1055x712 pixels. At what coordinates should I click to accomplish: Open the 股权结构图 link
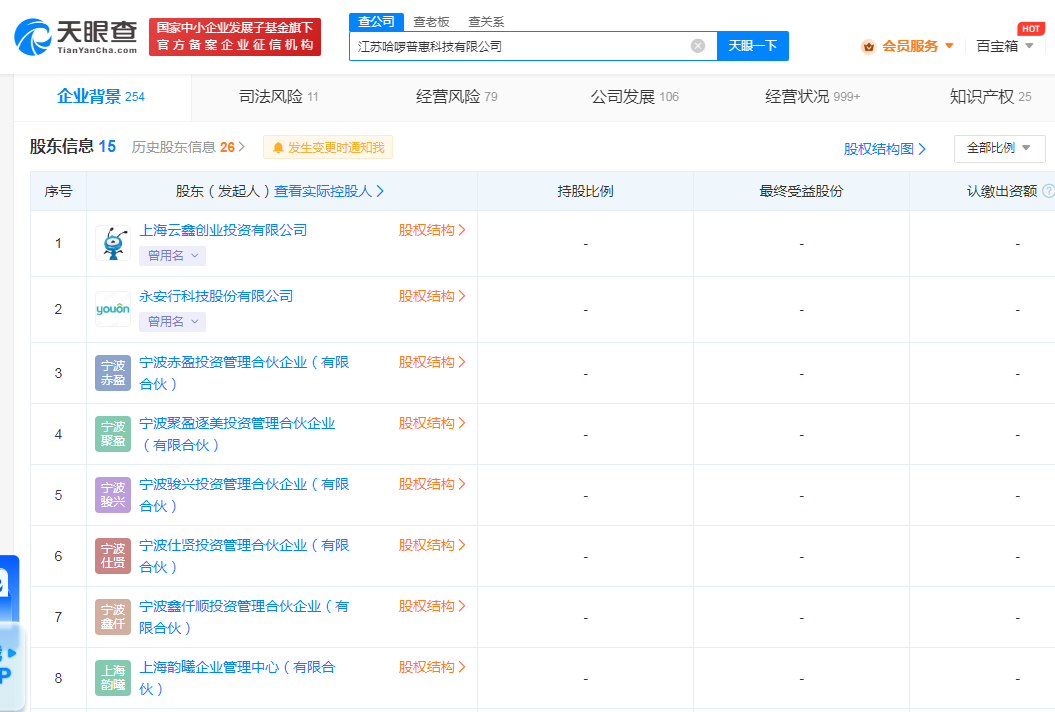click(x=885, y=149)
